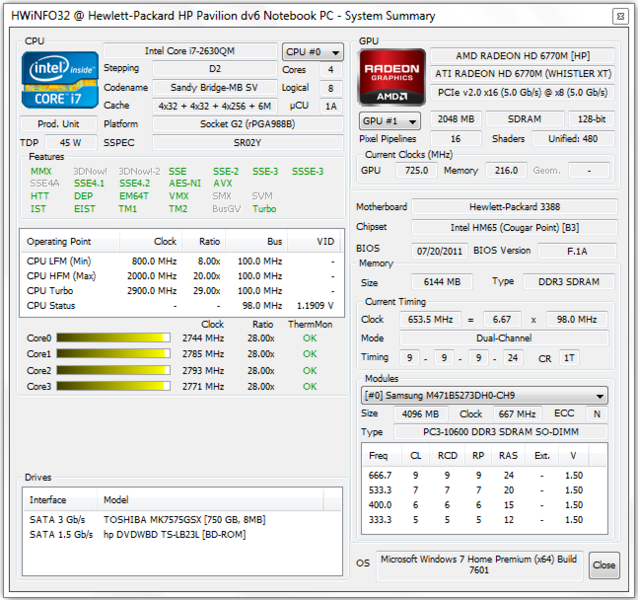Click the VID column header
The width and height of the screenshot is (638, 600).
pos(315,242)
